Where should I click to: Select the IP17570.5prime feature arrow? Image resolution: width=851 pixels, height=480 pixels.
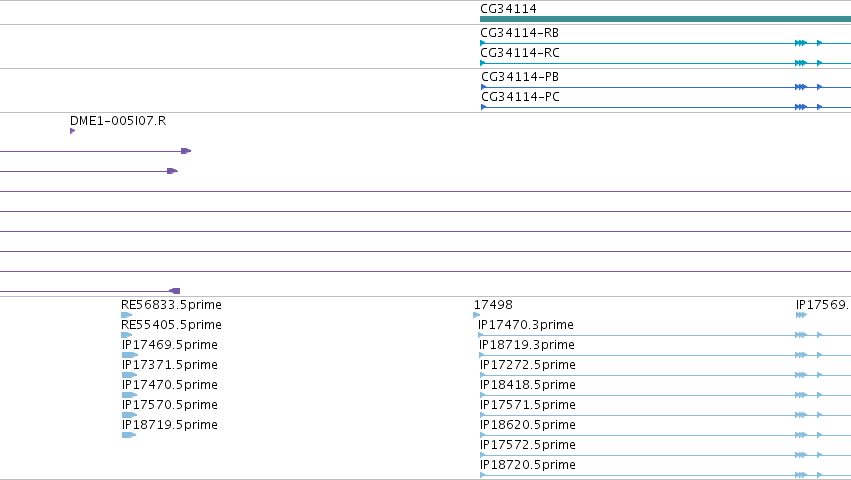(129, 415)
